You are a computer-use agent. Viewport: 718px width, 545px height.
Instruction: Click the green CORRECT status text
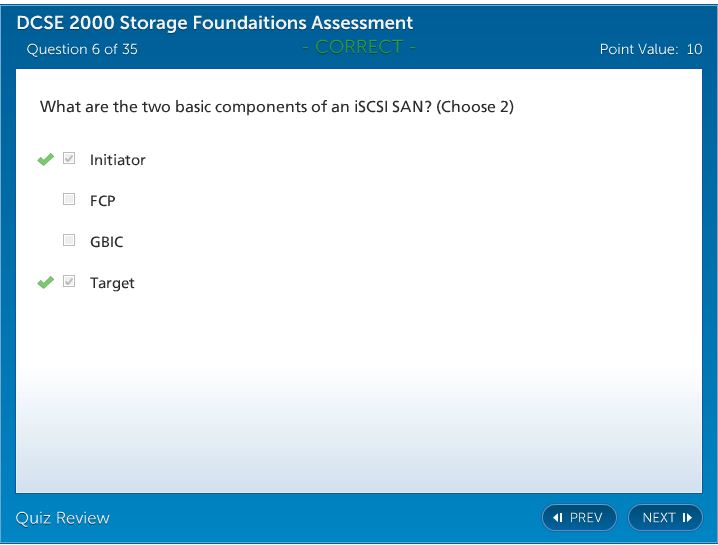click(358, 47)
